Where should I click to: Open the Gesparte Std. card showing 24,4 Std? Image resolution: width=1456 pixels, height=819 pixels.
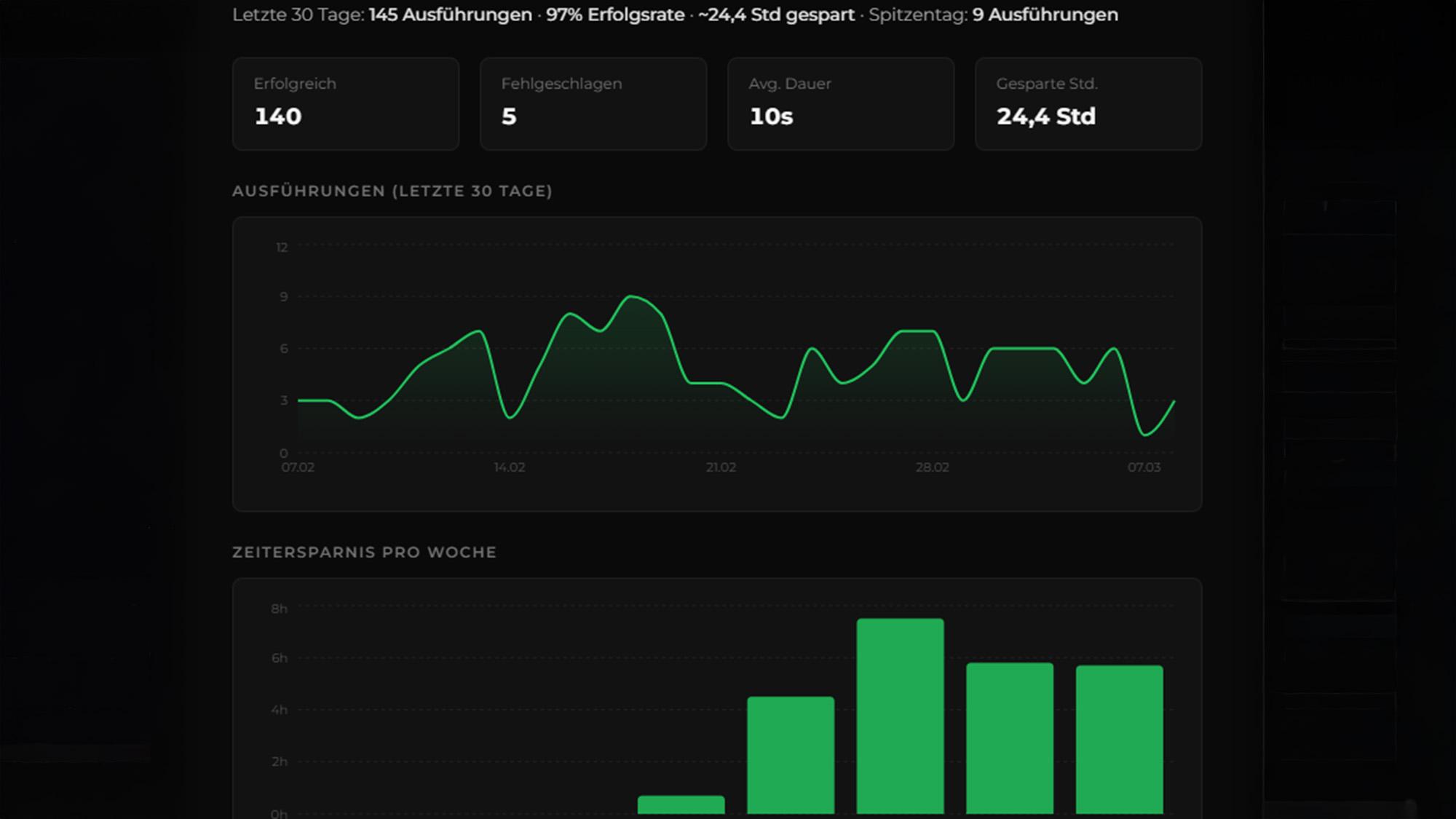pyautogui.click(x=1088, y=104)
